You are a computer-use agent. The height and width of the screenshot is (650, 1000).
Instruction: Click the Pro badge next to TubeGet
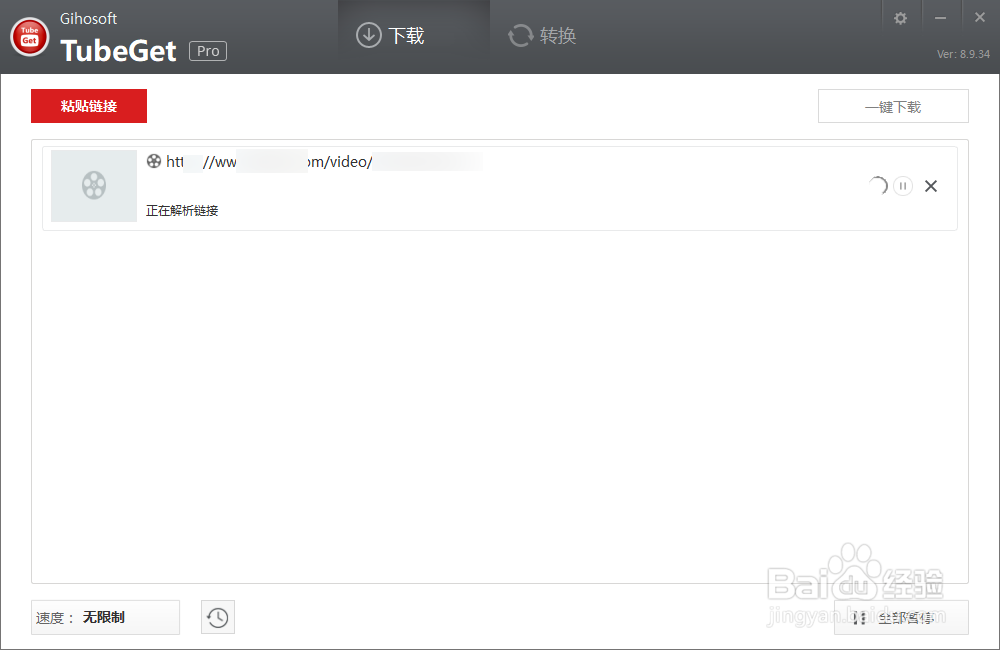pyautogui.click(x=208, y=51)
